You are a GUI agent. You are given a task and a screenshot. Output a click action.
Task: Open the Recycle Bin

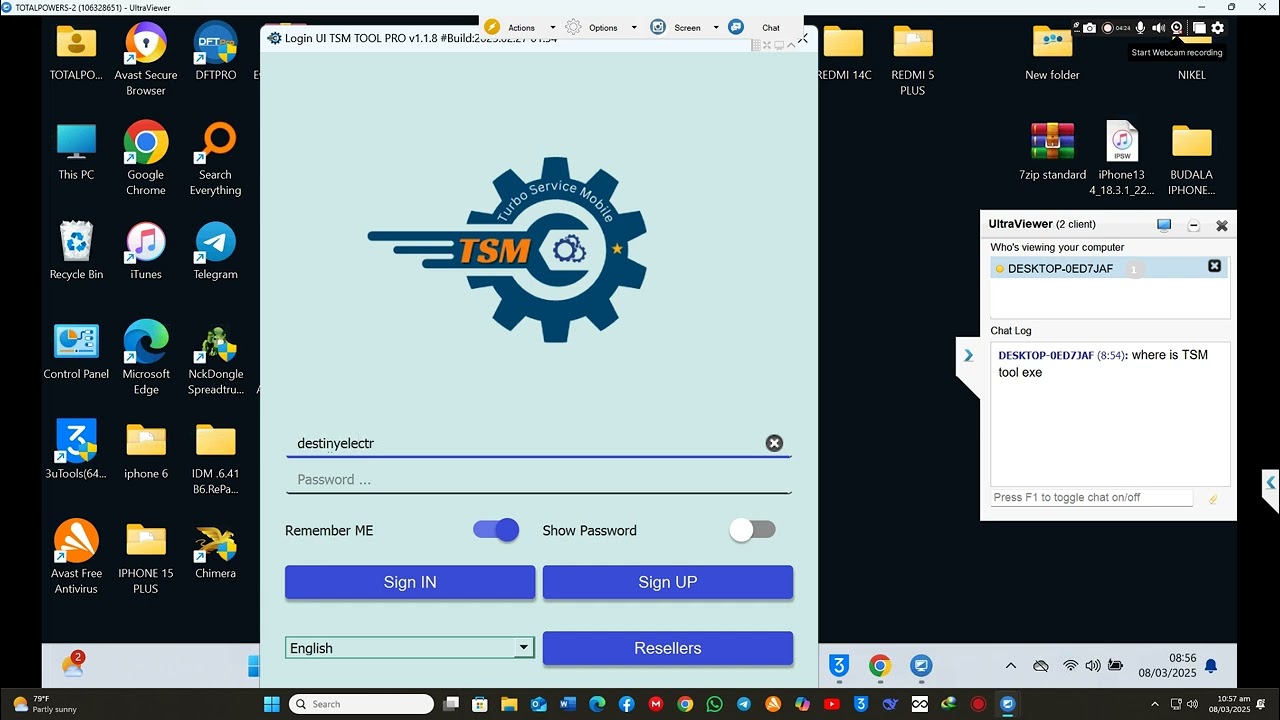pyautogui.click(x=76, y=251)
